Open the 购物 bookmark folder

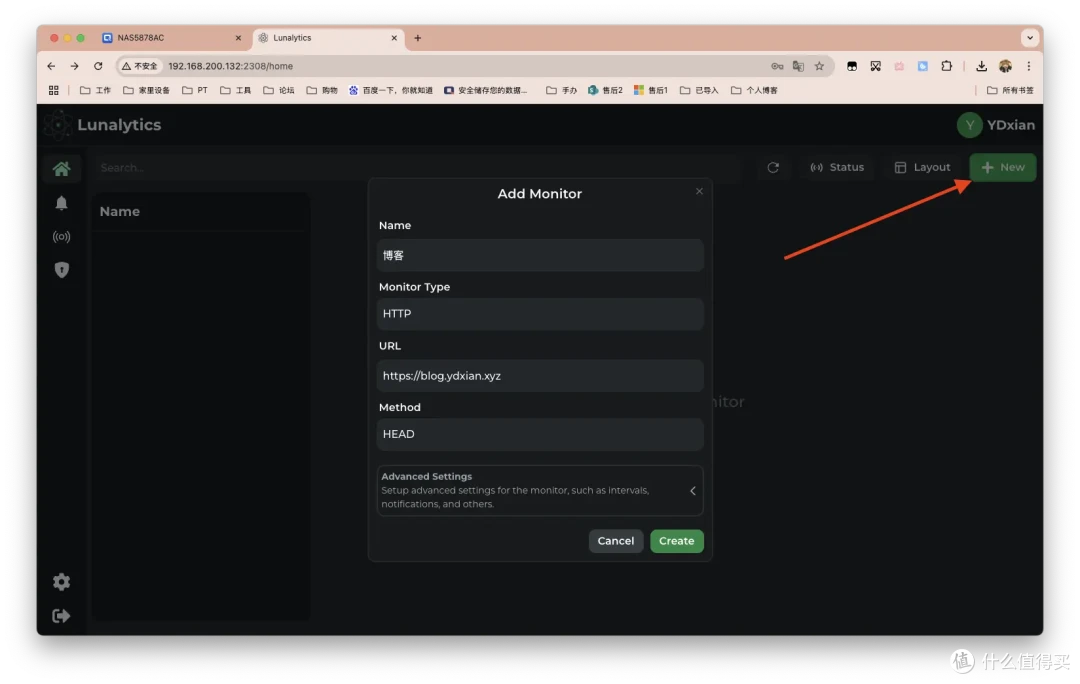(322, 90)
